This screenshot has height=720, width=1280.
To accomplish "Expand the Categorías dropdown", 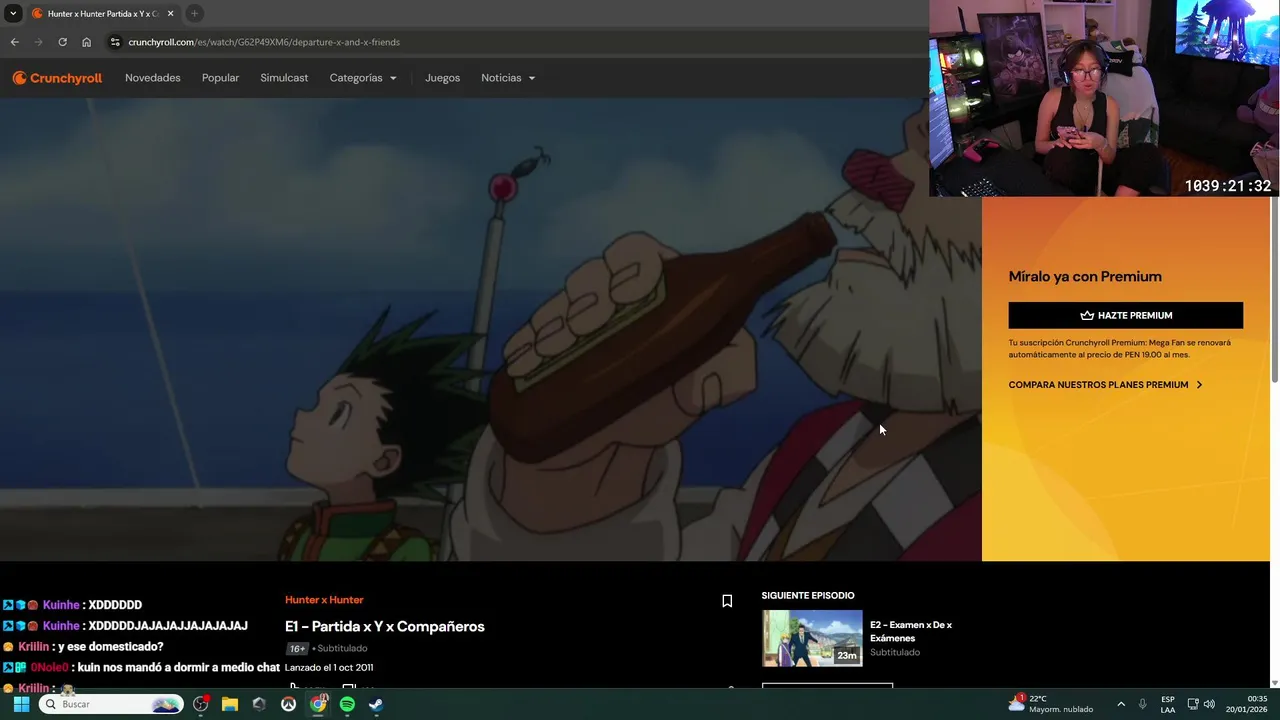I will click(x=363, y=78).
